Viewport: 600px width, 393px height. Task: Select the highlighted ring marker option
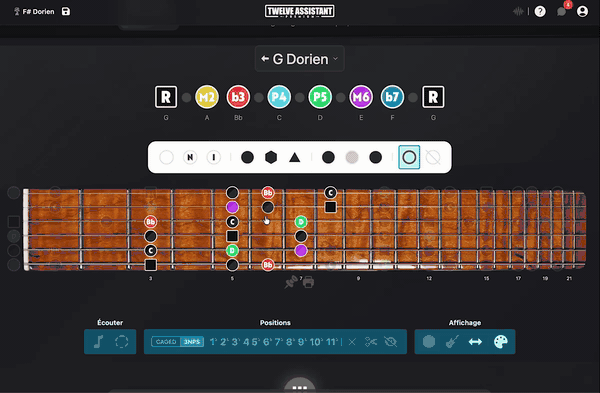tap(409, 157)
